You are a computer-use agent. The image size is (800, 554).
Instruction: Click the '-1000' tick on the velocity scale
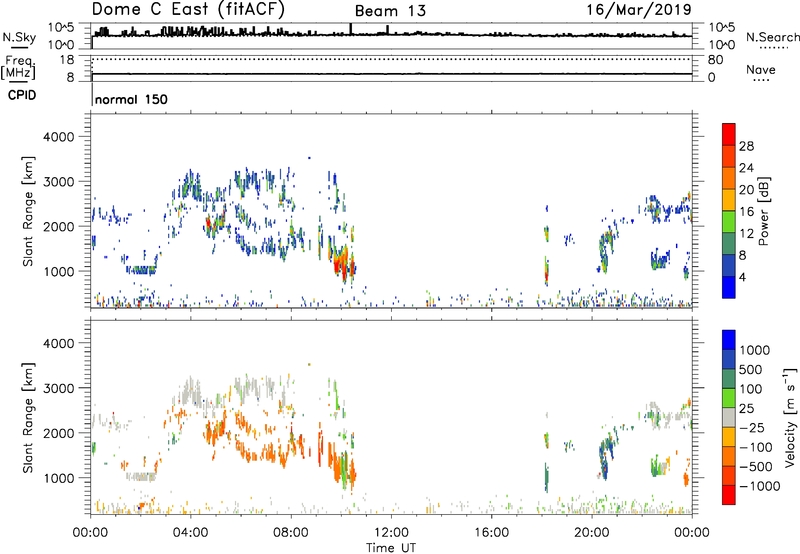coord(759,486)
